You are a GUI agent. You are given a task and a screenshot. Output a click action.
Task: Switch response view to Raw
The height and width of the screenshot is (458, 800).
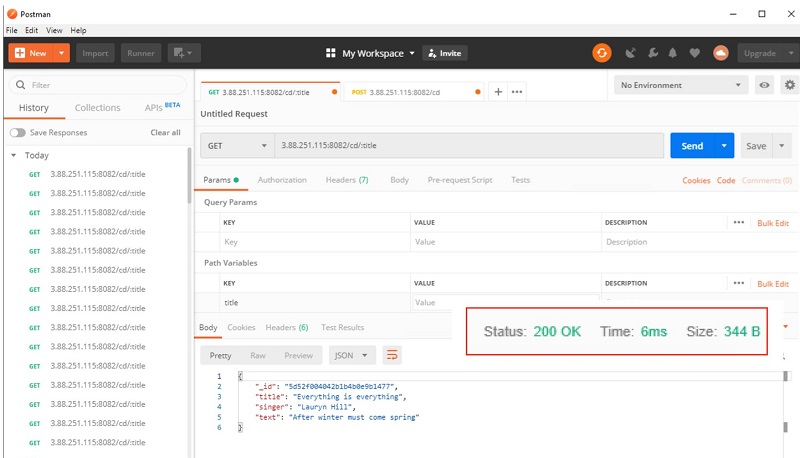click(258, 355)
